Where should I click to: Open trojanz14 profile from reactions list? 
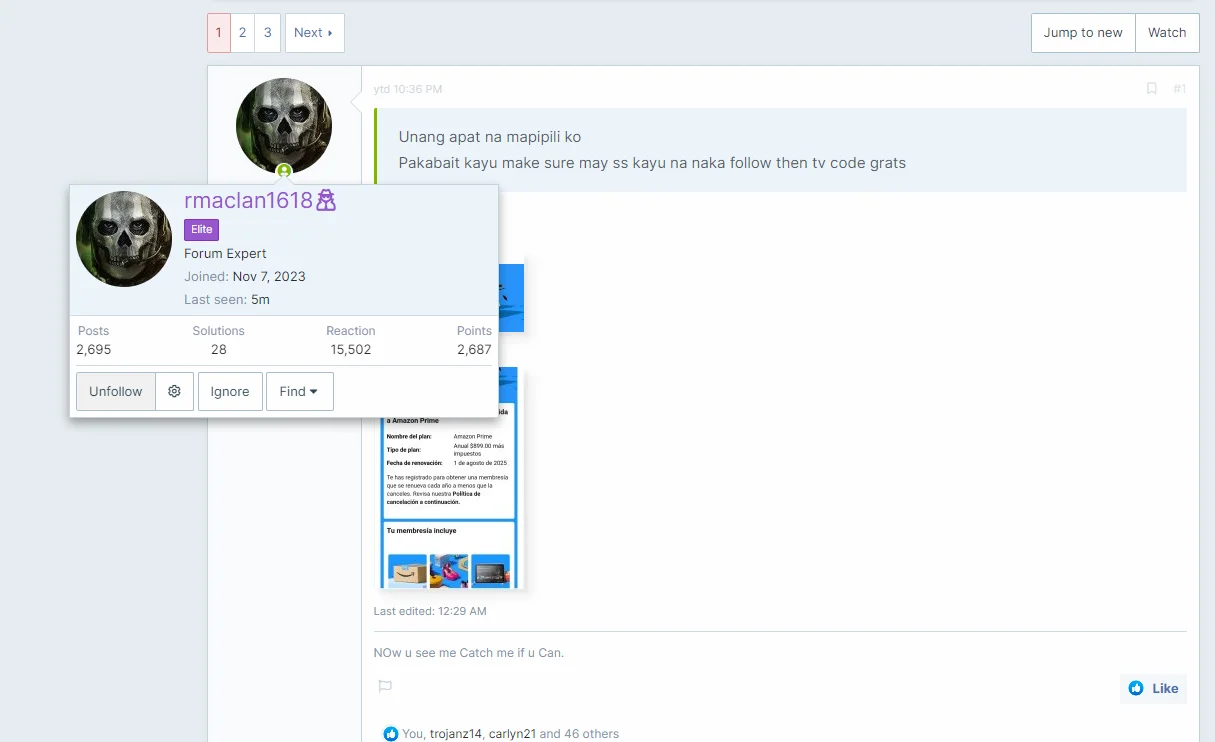[456, 734]
